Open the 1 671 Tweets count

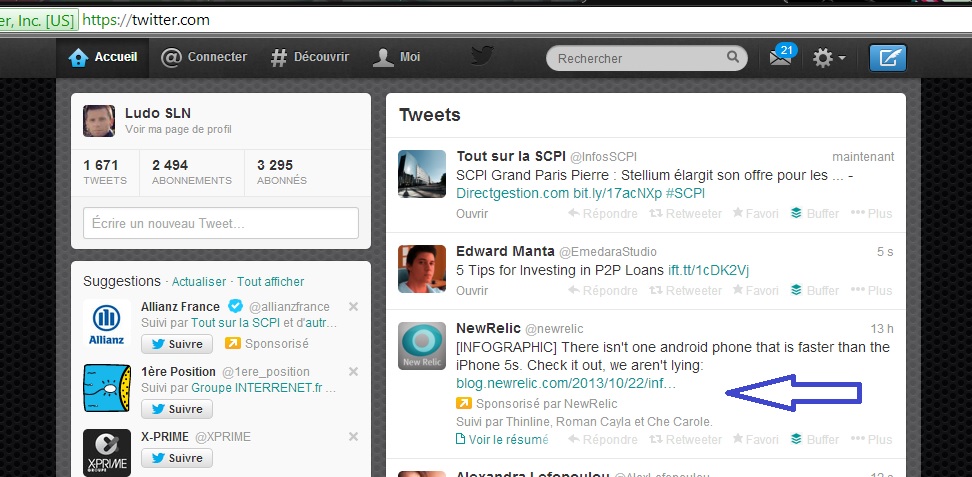coord(105,172)
